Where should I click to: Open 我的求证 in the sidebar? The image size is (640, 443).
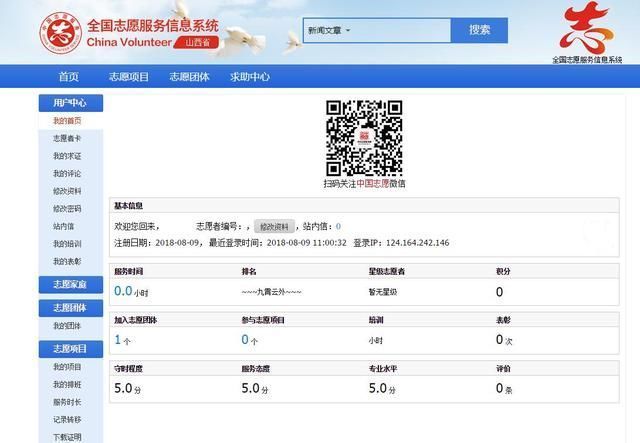click(67, 156)
